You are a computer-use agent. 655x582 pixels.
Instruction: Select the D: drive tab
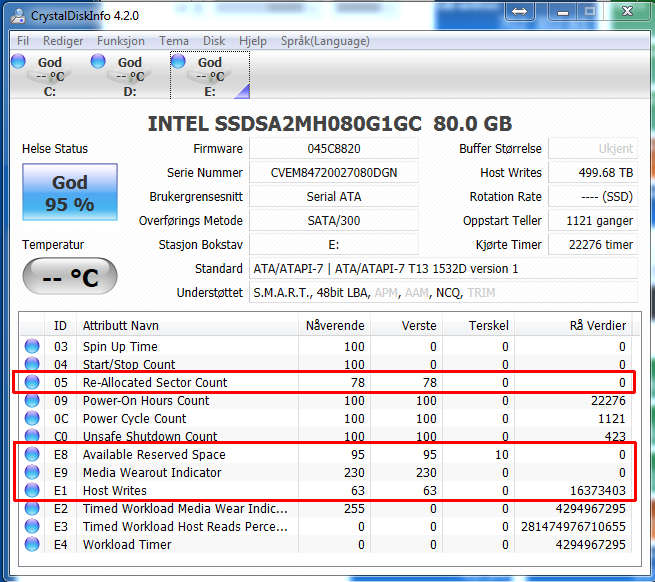click(x=130, y=75)
